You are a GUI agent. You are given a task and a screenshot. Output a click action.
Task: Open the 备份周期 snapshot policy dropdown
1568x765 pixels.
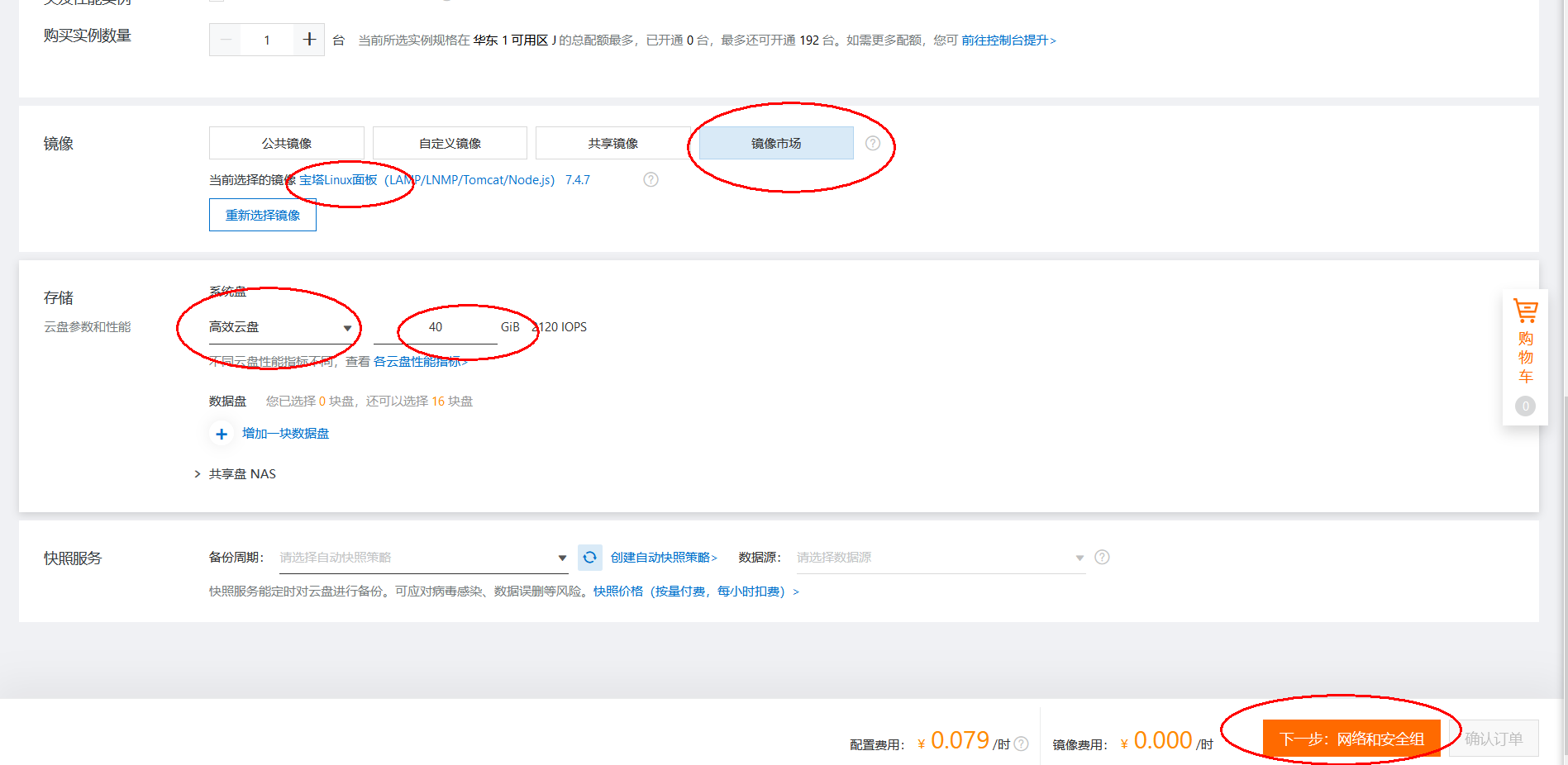pyautogui.click(x=423, y=558)
